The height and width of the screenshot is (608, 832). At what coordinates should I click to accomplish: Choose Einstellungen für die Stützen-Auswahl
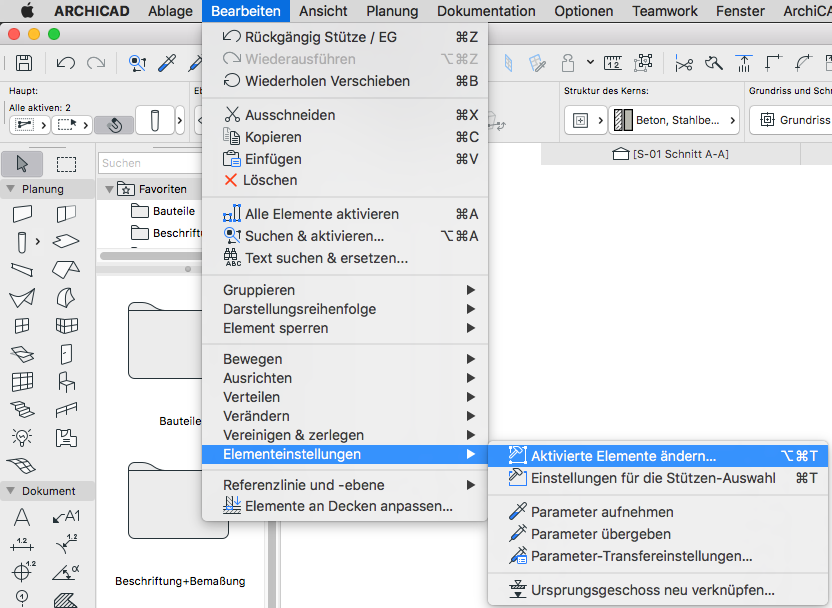click(x=657, y=478)
